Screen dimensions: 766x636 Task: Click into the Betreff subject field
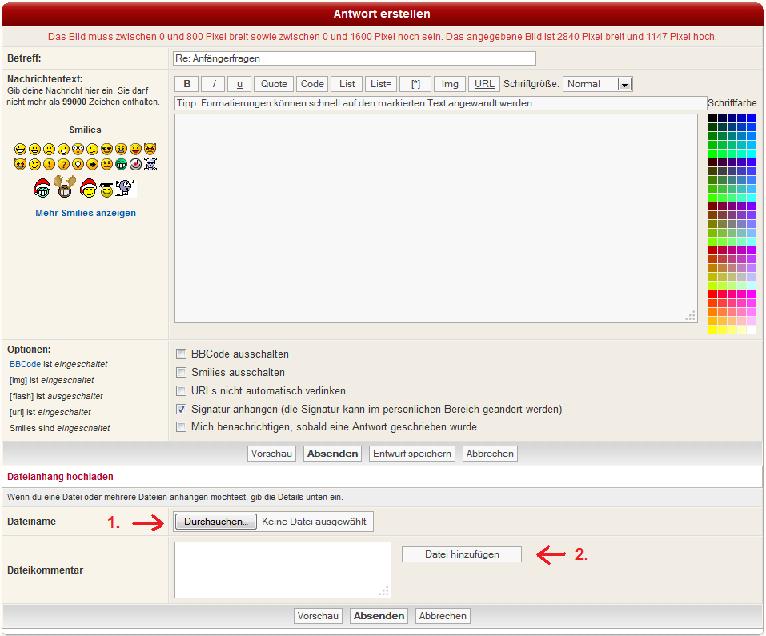[354, 59]
